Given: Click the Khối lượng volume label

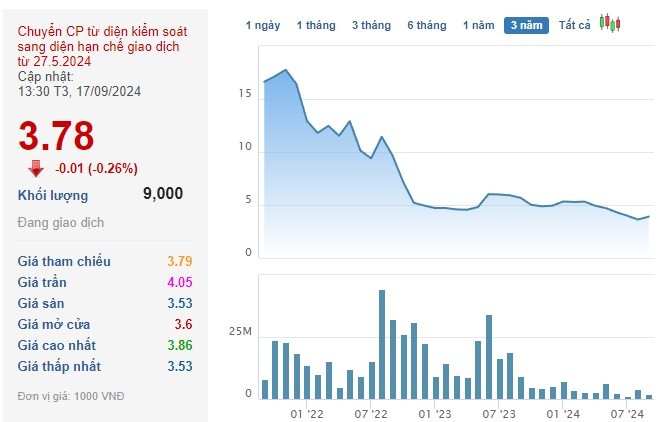Looking at the screenshot, I should pos(53,195).
